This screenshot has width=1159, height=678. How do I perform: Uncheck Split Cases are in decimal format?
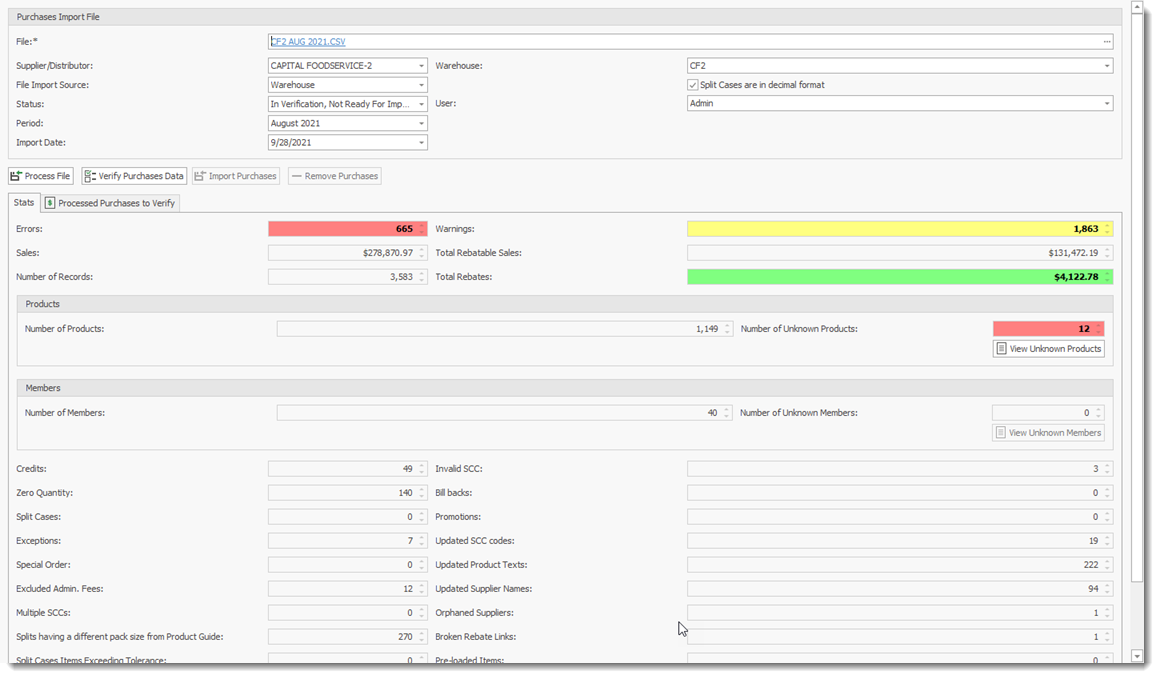click(693, 84)
